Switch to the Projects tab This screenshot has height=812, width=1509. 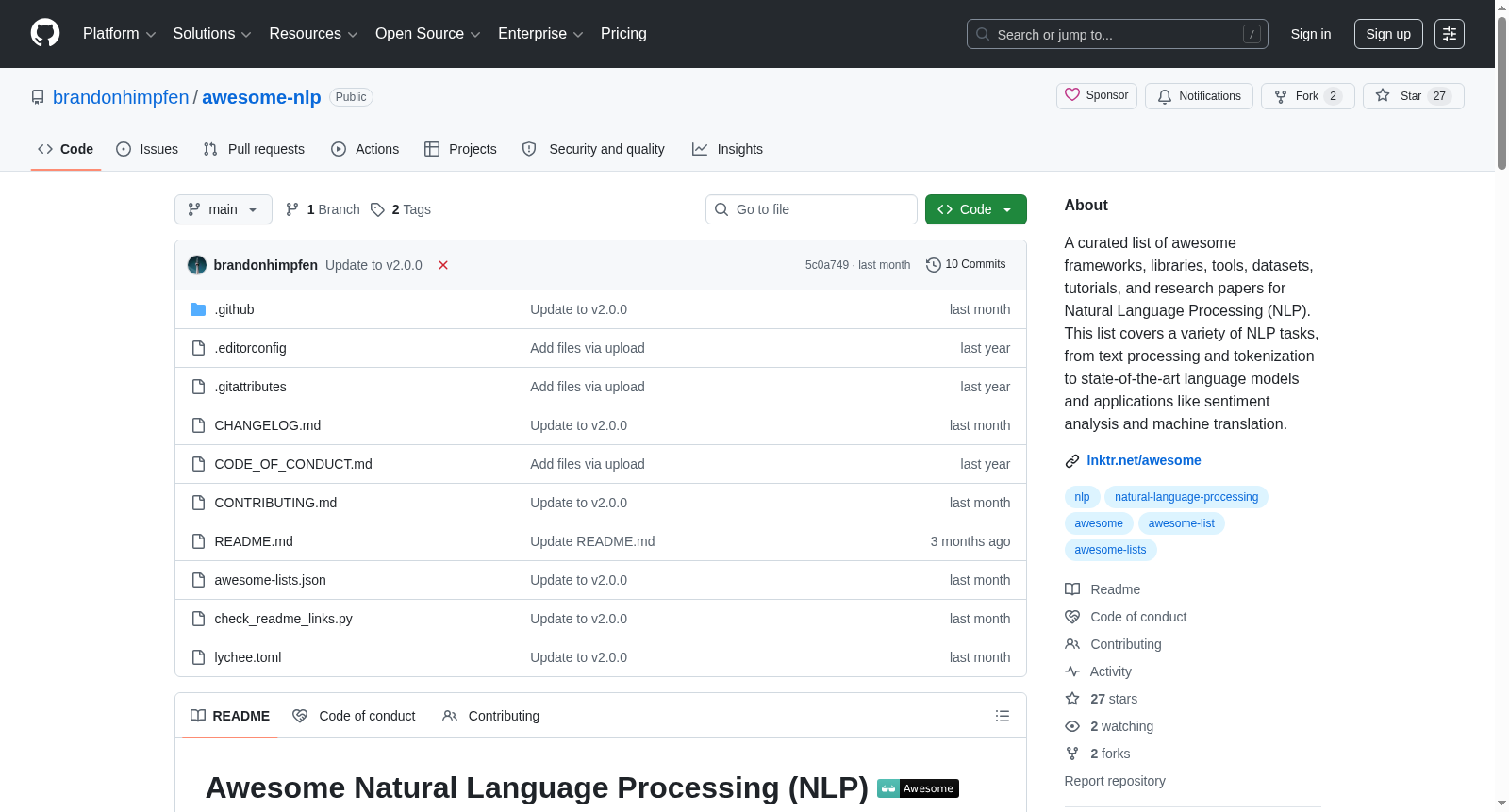pos(460,149)
